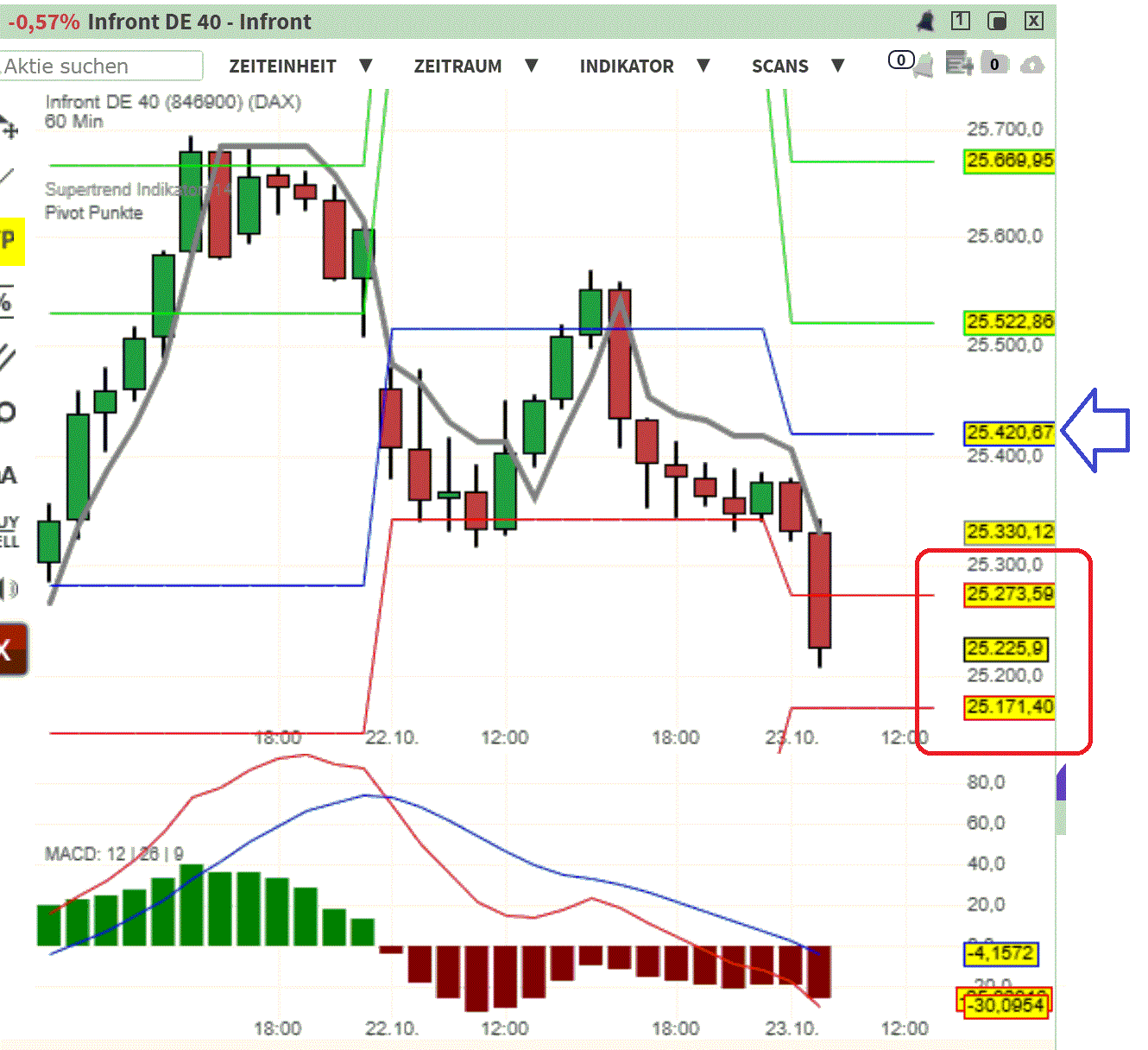Select the trend line drawing tool

point(7,177)
